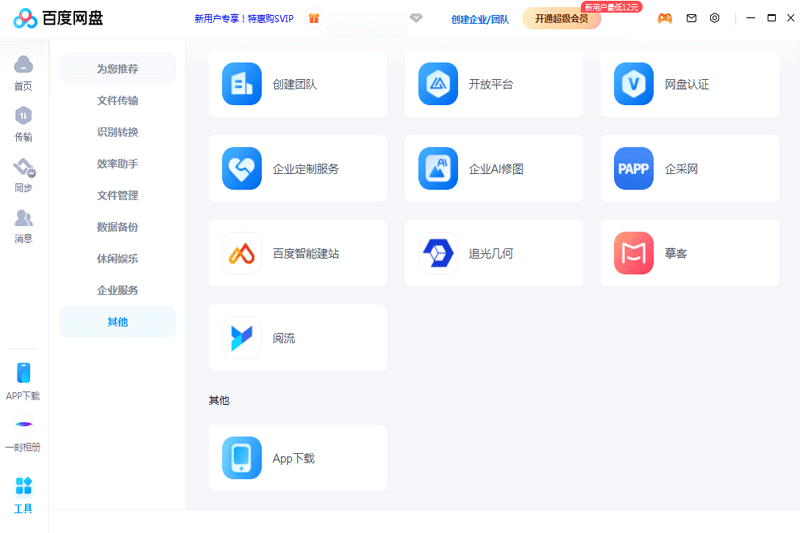Minimize the Baidu Netdisk window

pyautogui.click(x=751, y=18)
